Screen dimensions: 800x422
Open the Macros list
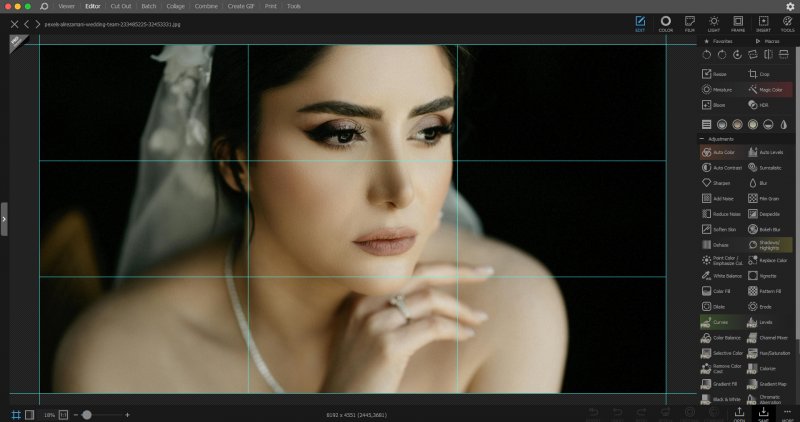768,41
